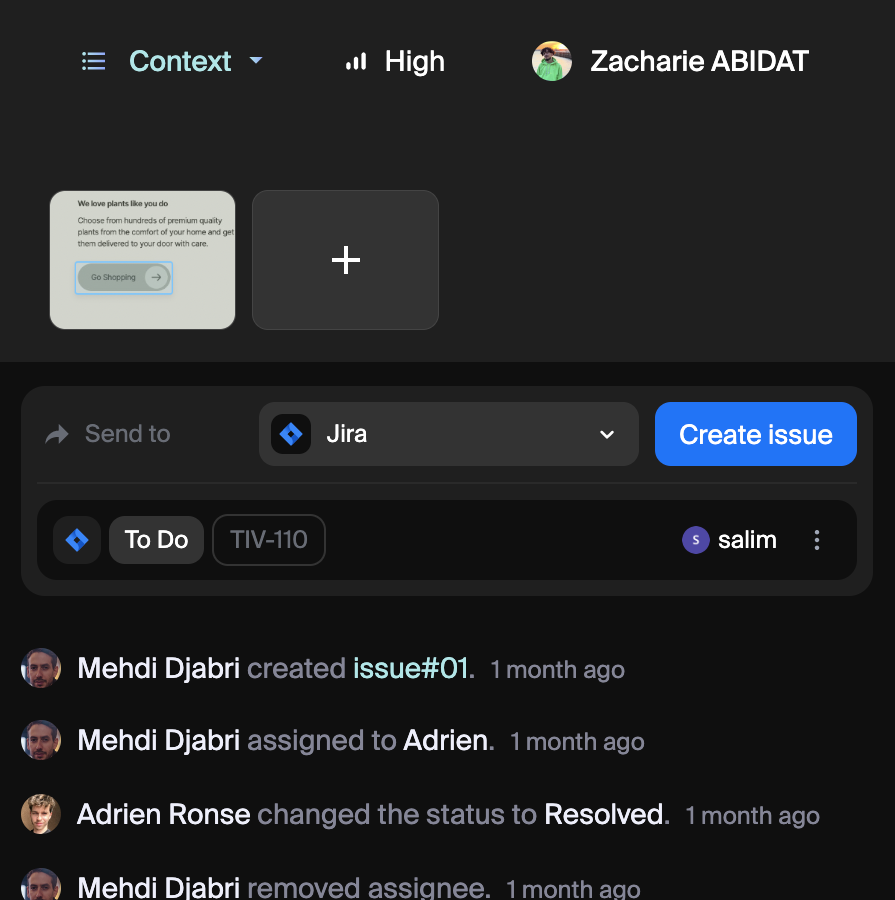Screen dimensions: 895x900
Task: Open the TIV-110 issue key tag
Action: point(269,540)
